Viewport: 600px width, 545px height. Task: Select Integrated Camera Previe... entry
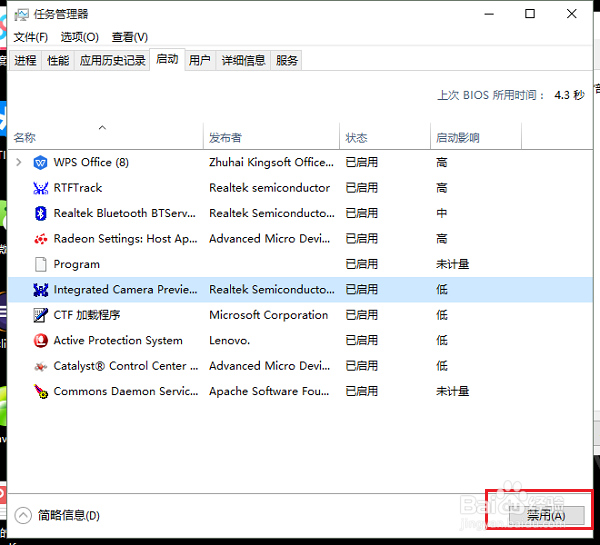(126, 290)
